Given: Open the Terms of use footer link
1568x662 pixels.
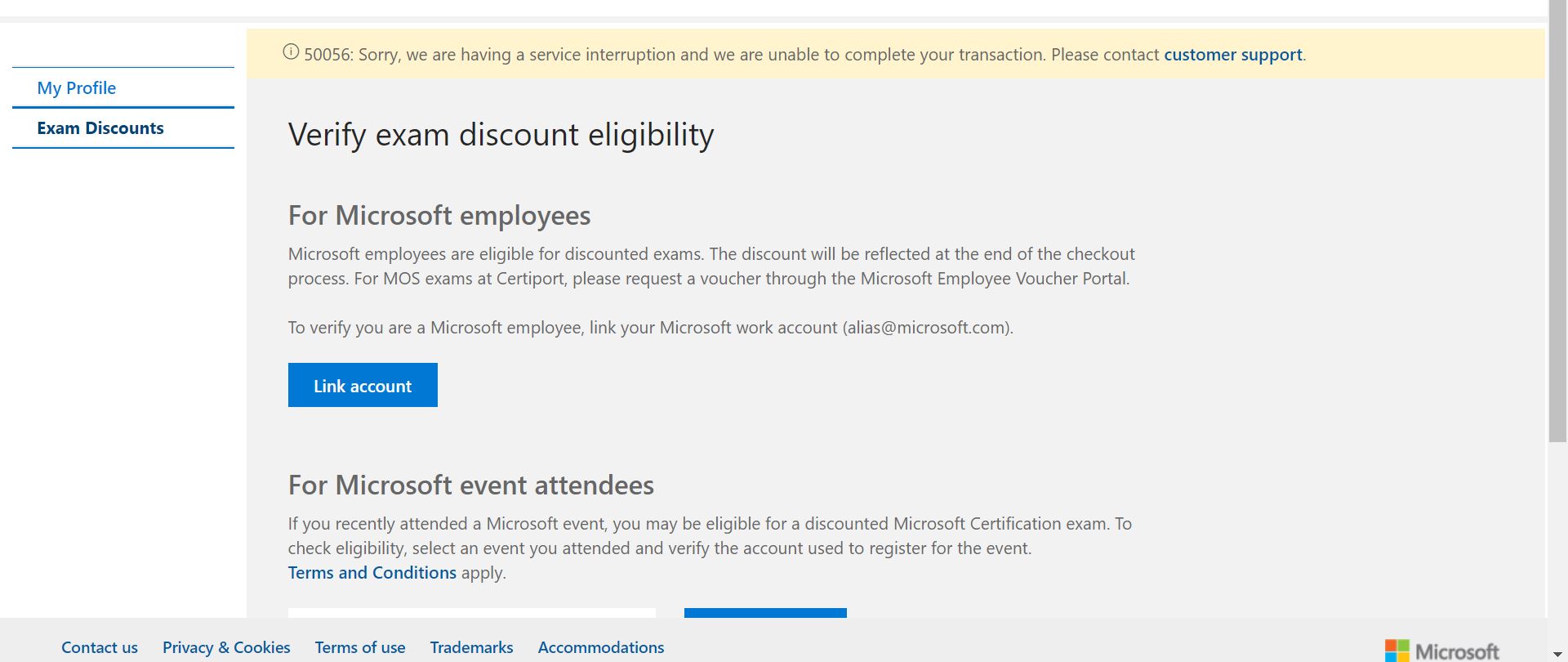Looking at the screenshot, I should tap(360, 647).
